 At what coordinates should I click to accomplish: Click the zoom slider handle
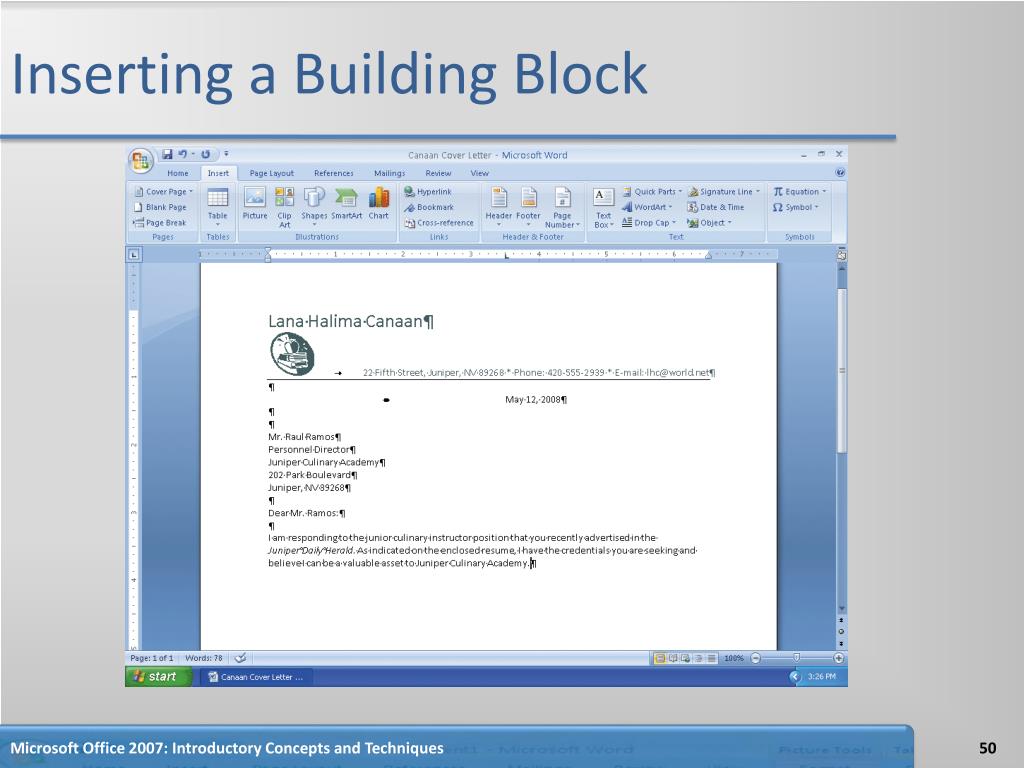click(796, 658)
